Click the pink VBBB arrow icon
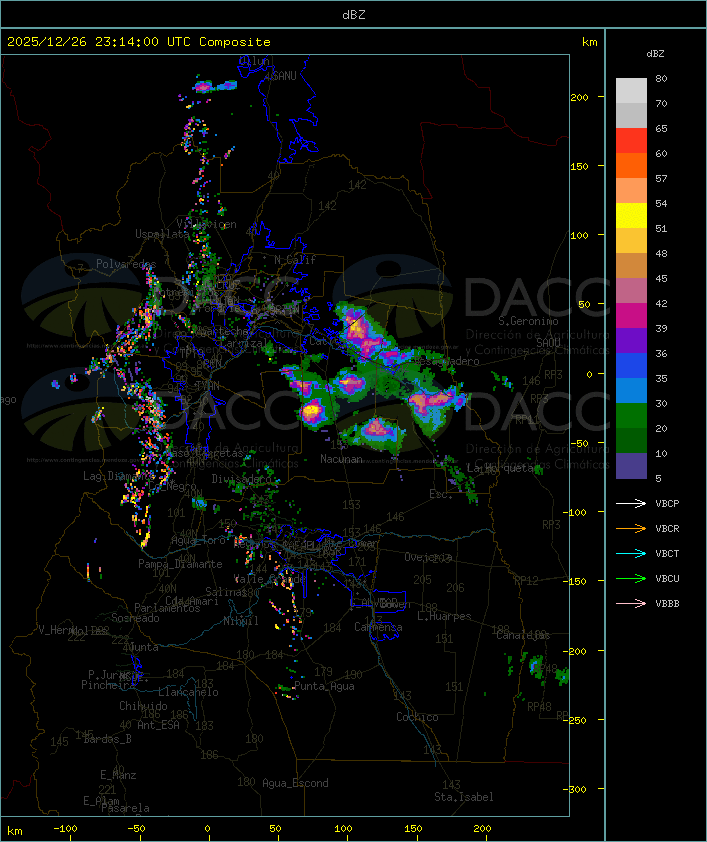707x842 pixels. tap(631, 604)
